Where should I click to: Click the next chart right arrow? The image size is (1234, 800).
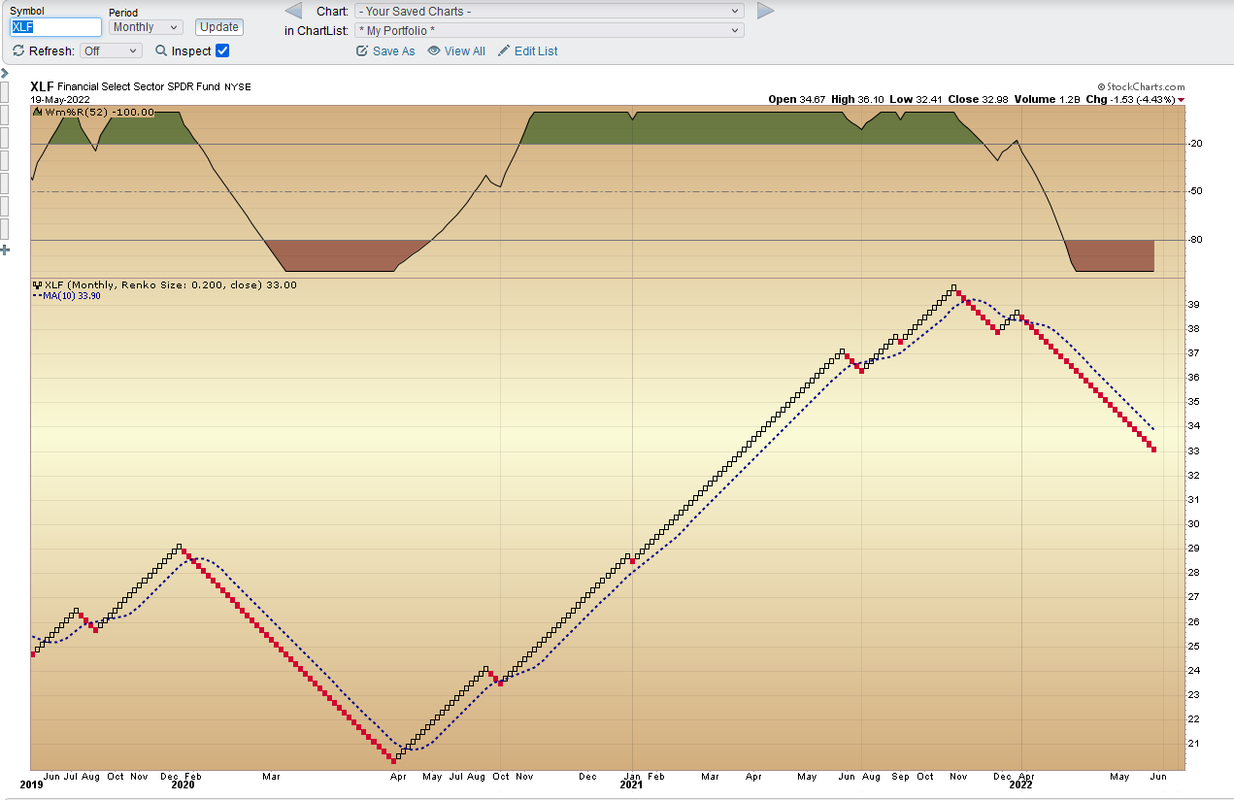766,11
